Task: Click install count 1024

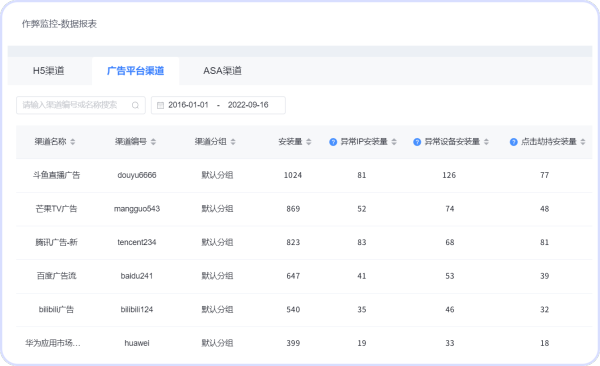Action: pos(293,175)
